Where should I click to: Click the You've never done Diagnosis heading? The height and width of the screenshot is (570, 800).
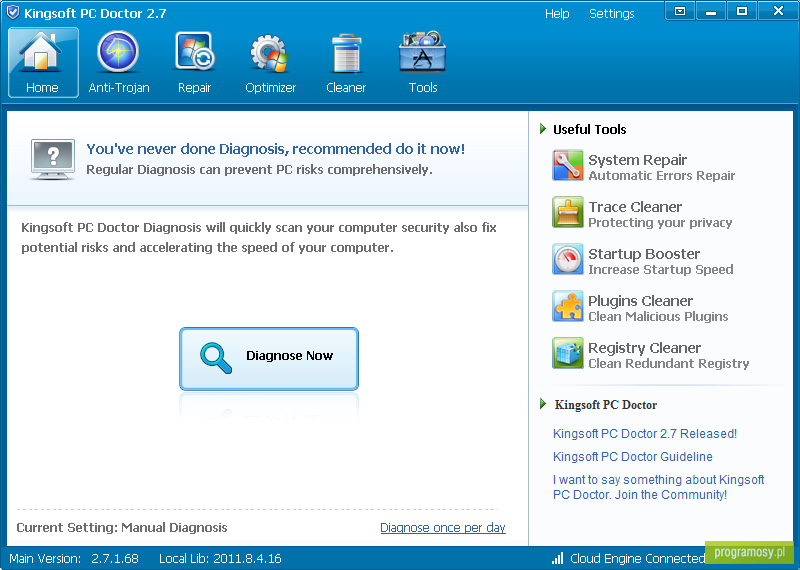pyautogui.click(x=276, y=149)
